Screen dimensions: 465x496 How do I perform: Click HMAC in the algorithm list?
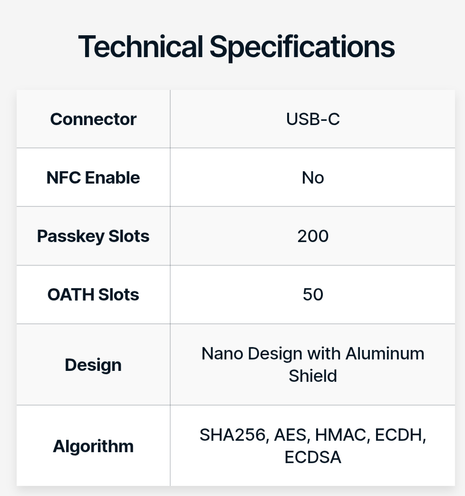[342, 435]
